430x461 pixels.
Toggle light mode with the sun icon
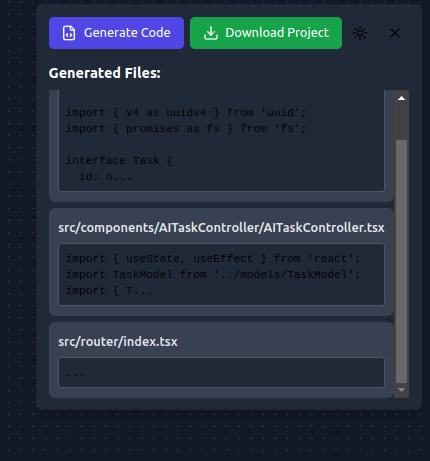(360, 33)
